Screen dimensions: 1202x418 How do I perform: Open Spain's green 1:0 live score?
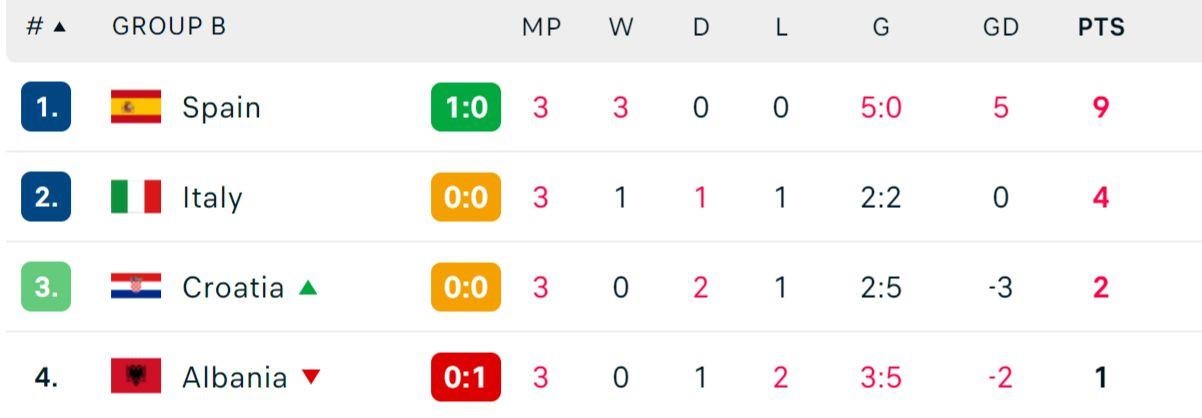click(x=466, y=107)
